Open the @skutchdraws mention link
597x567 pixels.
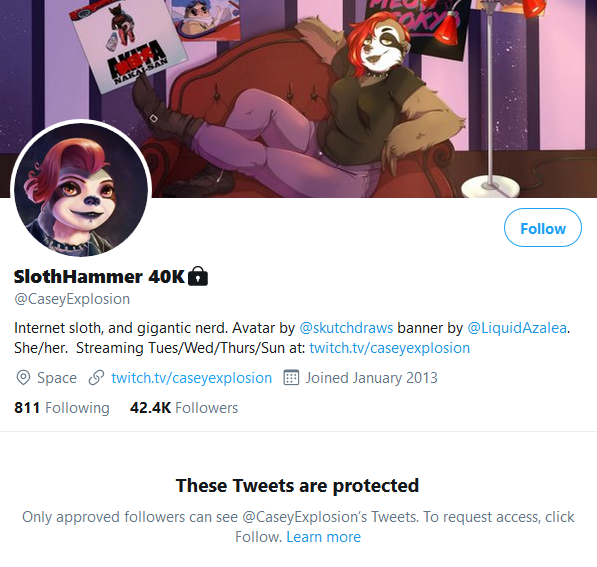(346, 328)
